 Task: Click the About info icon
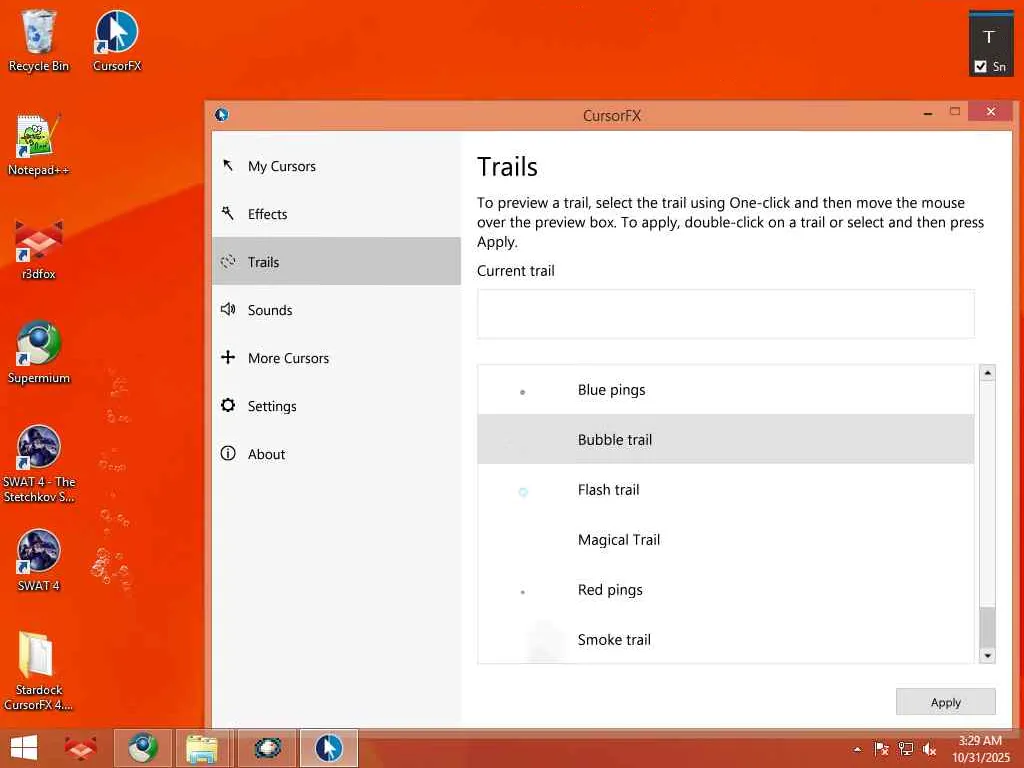(228, 453)
